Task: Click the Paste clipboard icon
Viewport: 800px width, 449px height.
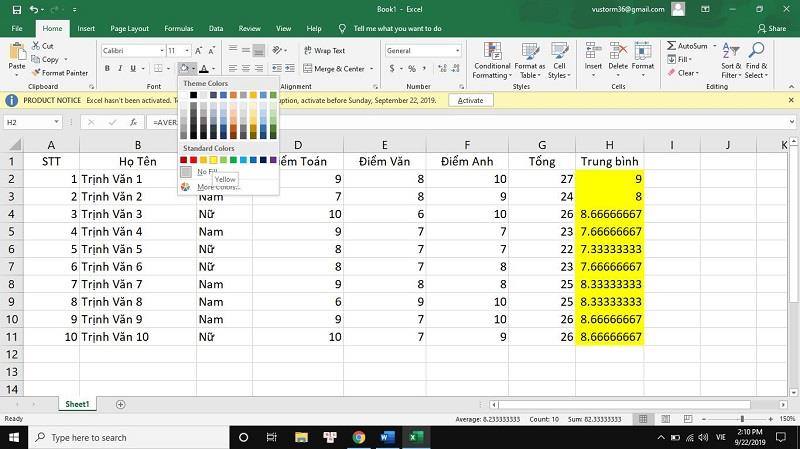Action: 17,54
